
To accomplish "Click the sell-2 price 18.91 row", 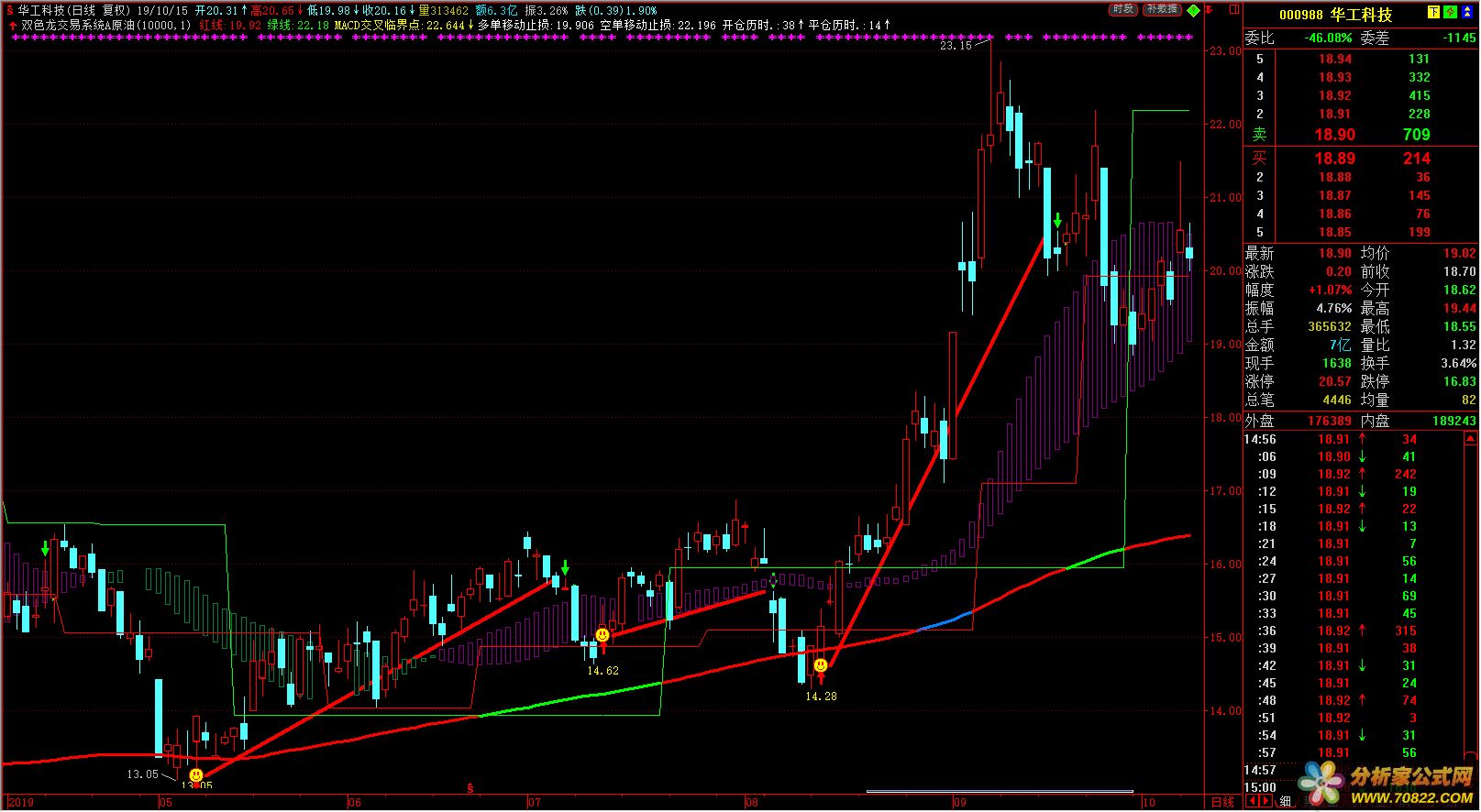I will coord(1361,114).
